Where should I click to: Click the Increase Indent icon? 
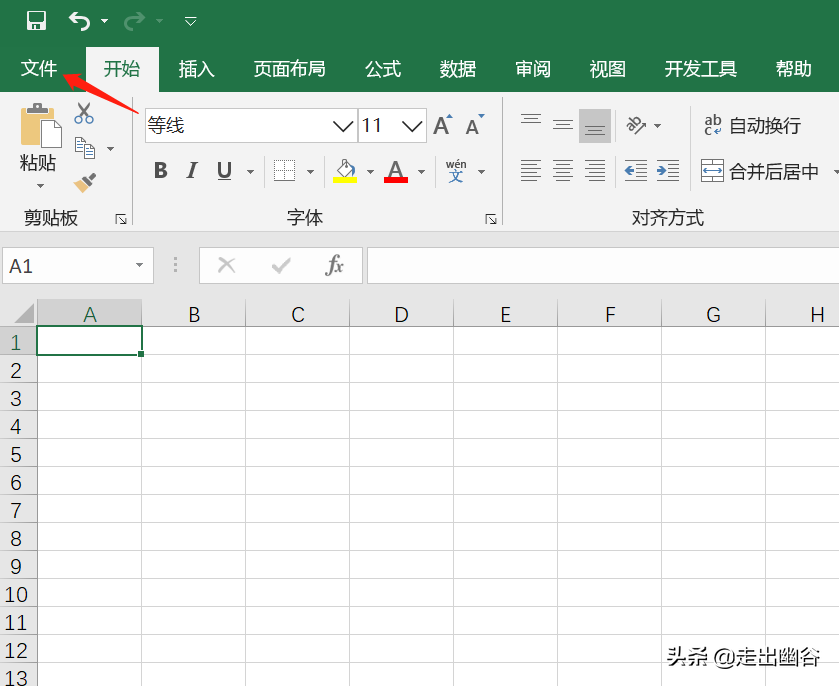pos(668,171)
